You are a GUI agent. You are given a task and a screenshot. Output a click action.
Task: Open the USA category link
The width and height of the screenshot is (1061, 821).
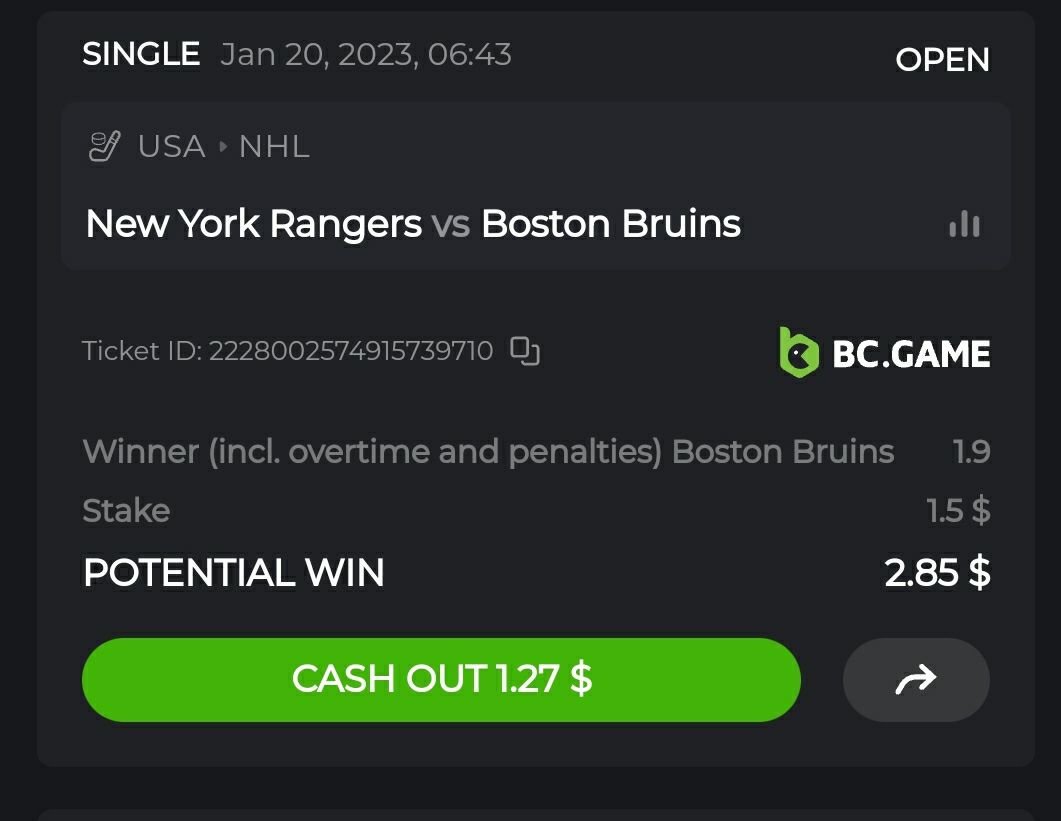171,147
